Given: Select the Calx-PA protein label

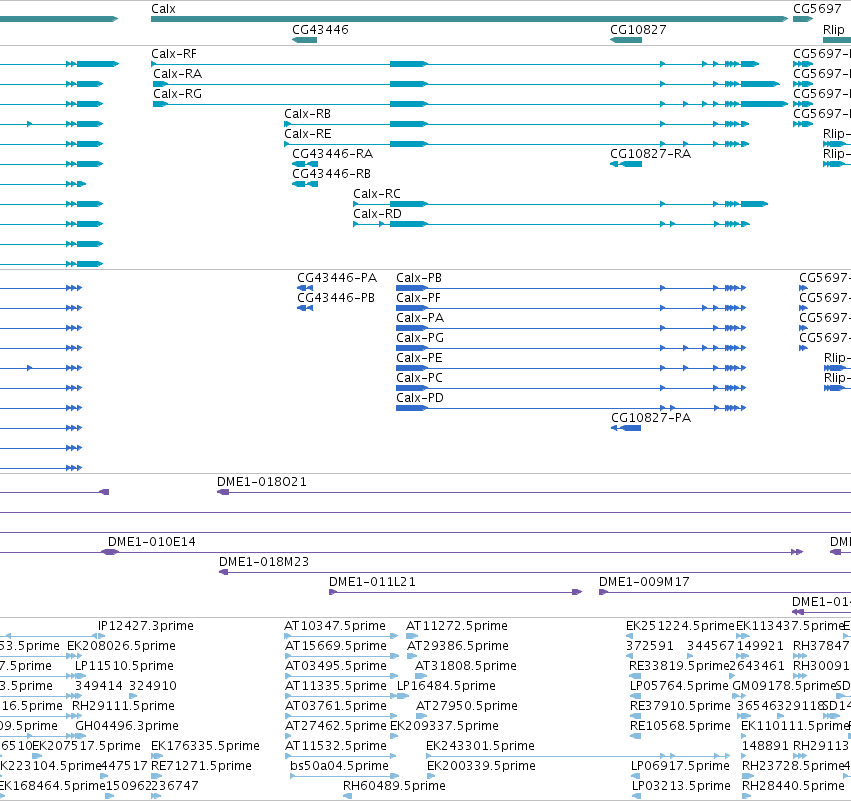Looking at the screenshot, I should pyautogui.click(x=420, y=318).
